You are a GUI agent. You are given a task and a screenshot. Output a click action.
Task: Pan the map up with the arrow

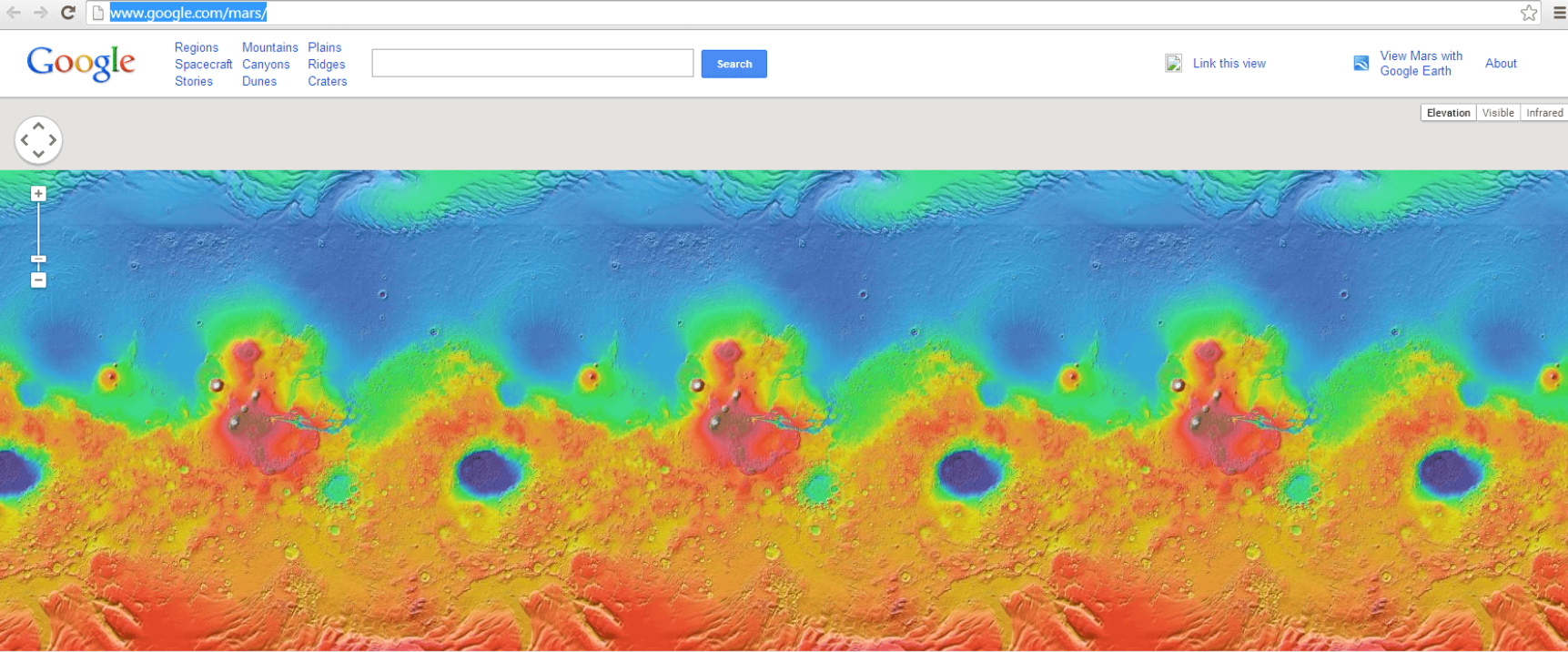[38, 127]
